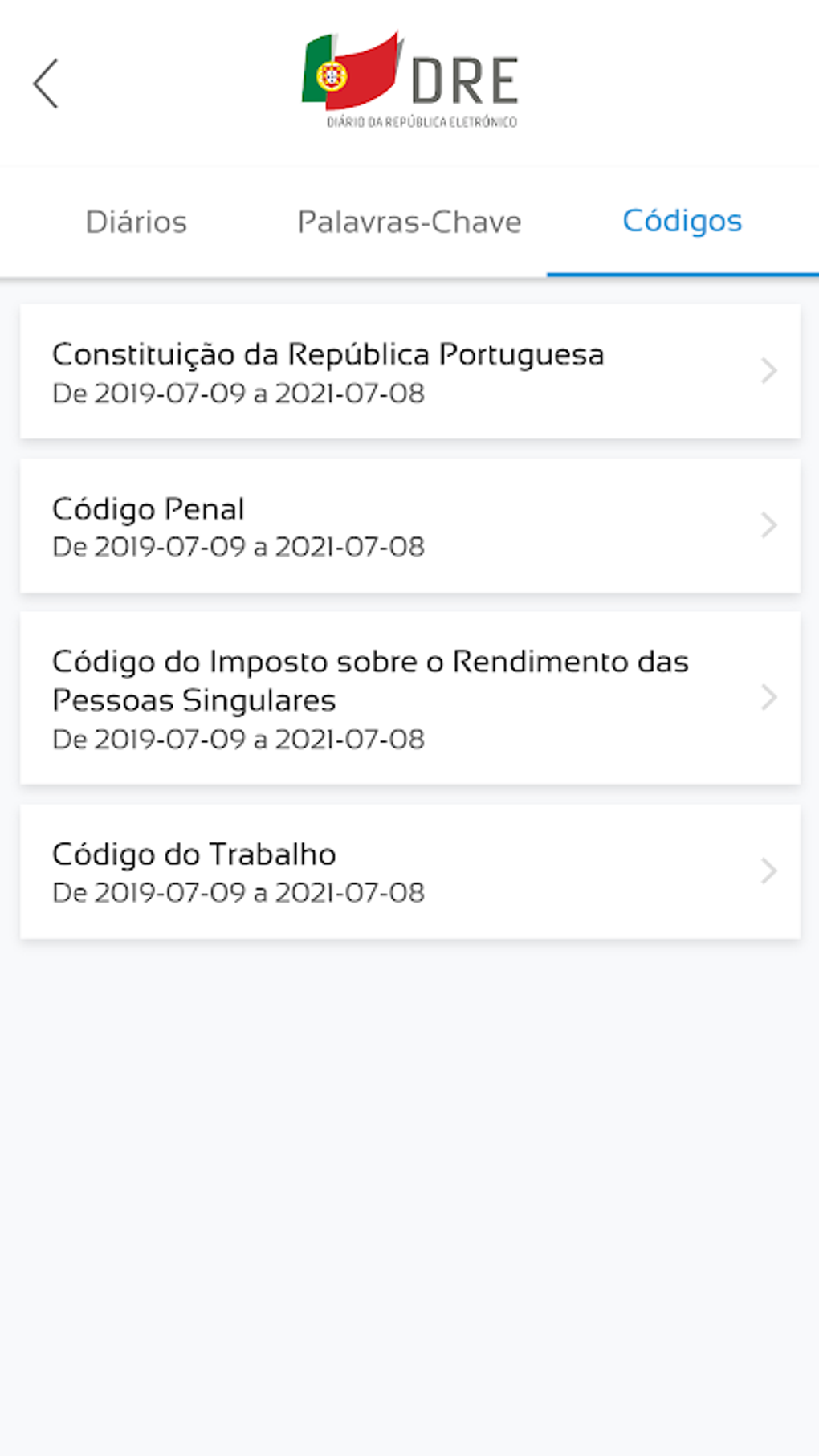Open the Código Penal entry
The image size is (819, 1456).
point(409,526)
